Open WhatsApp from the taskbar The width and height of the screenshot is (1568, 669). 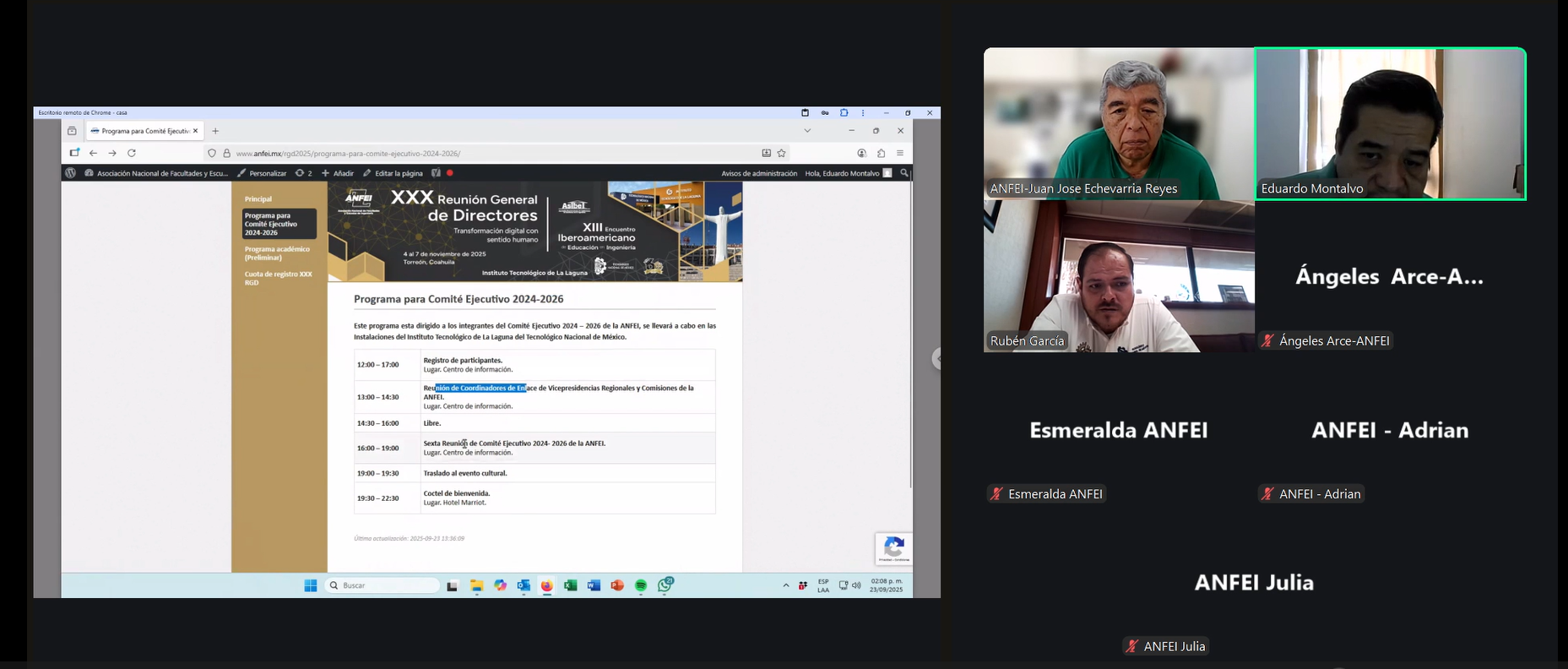pyautogui.click(x=665, y=585)
